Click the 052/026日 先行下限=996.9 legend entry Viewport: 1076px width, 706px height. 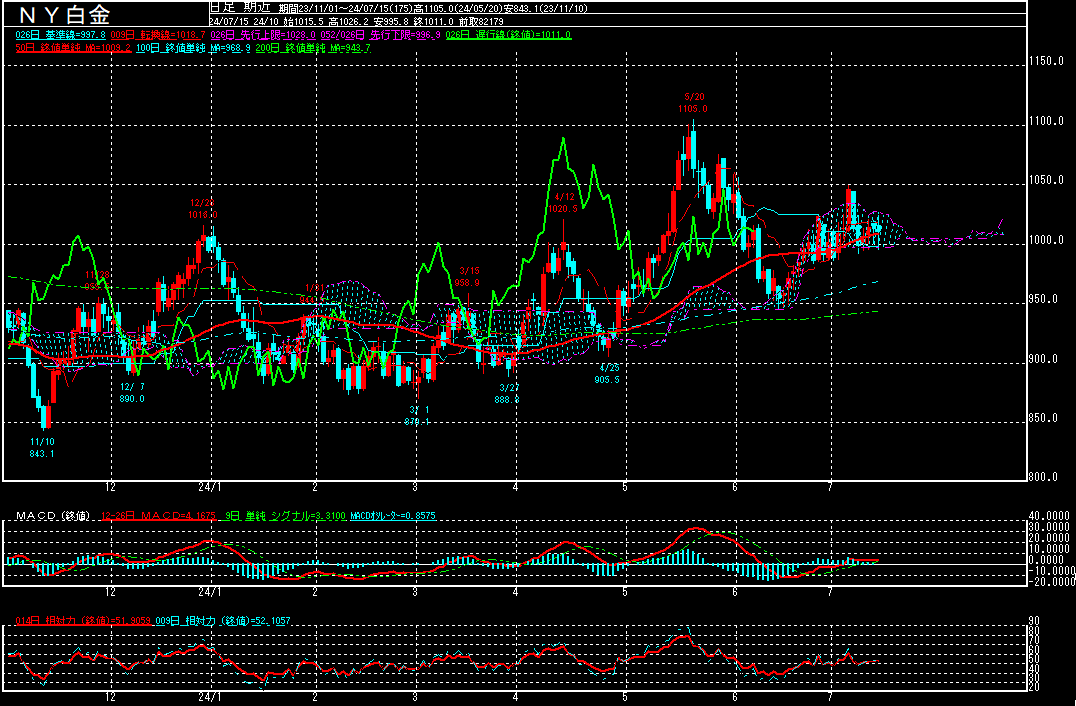click(380, 35)
